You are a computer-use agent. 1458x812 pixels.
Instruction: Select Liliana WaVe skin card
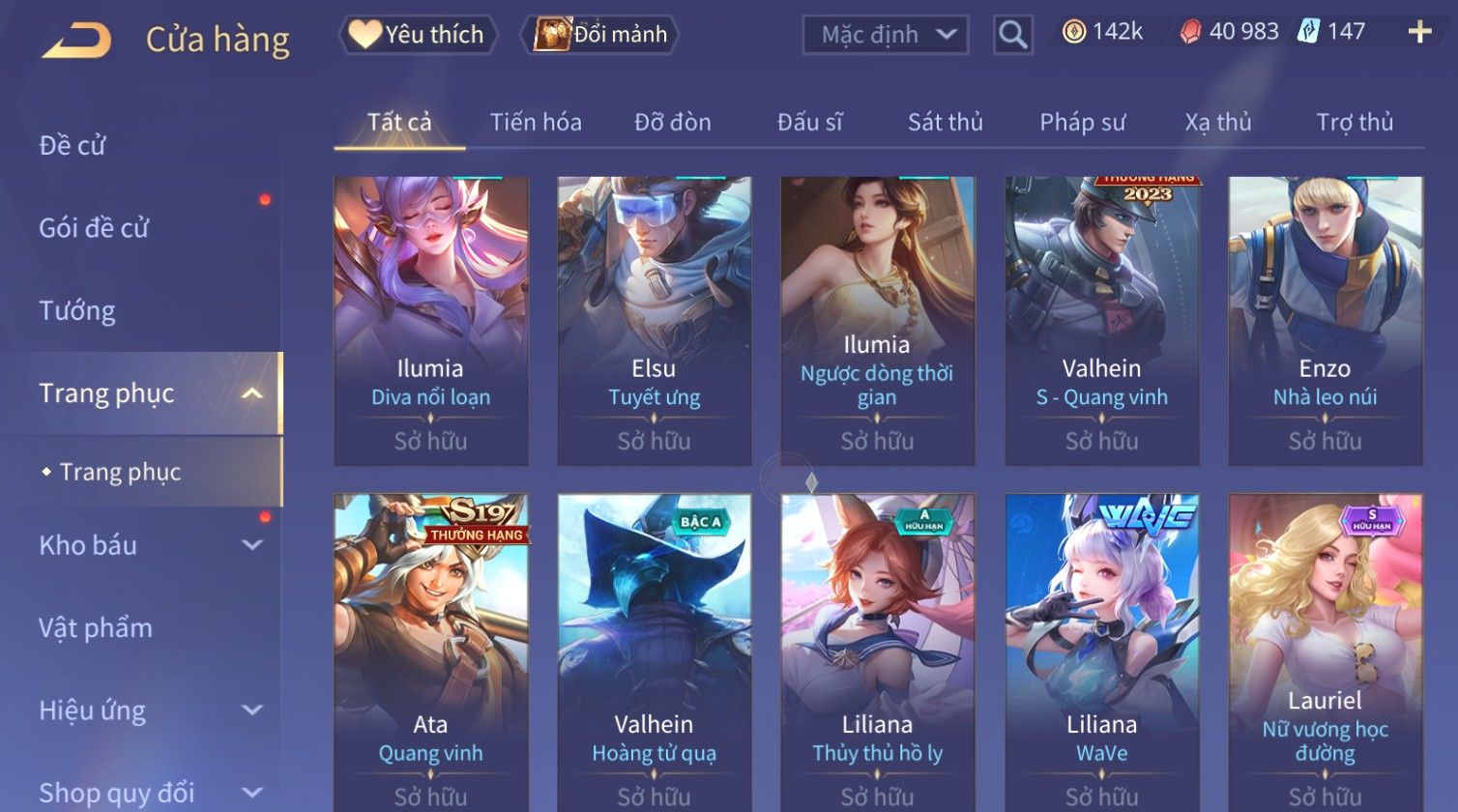point(1101,652)
